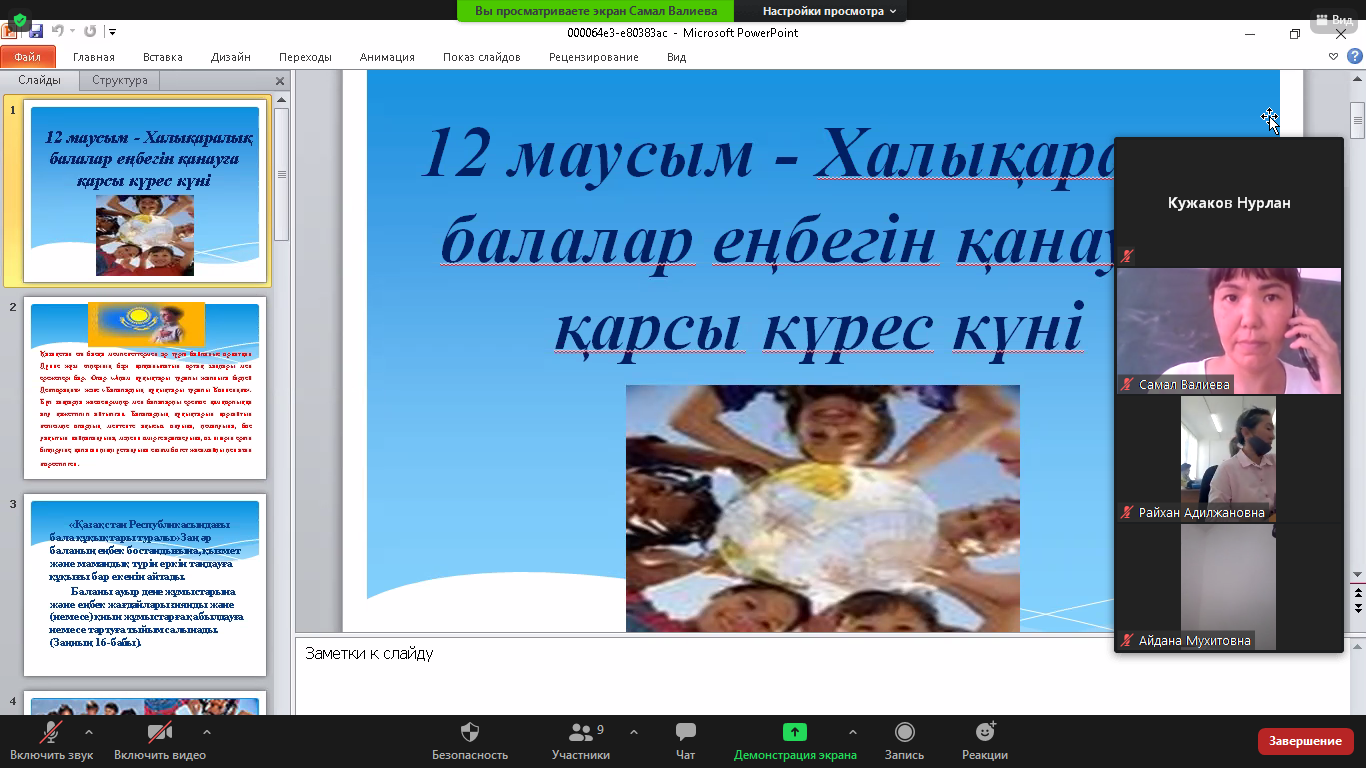Go to previous slide double arrow
The width and height of the screenshot is (1366, 768).
[x=1357, y=594]
